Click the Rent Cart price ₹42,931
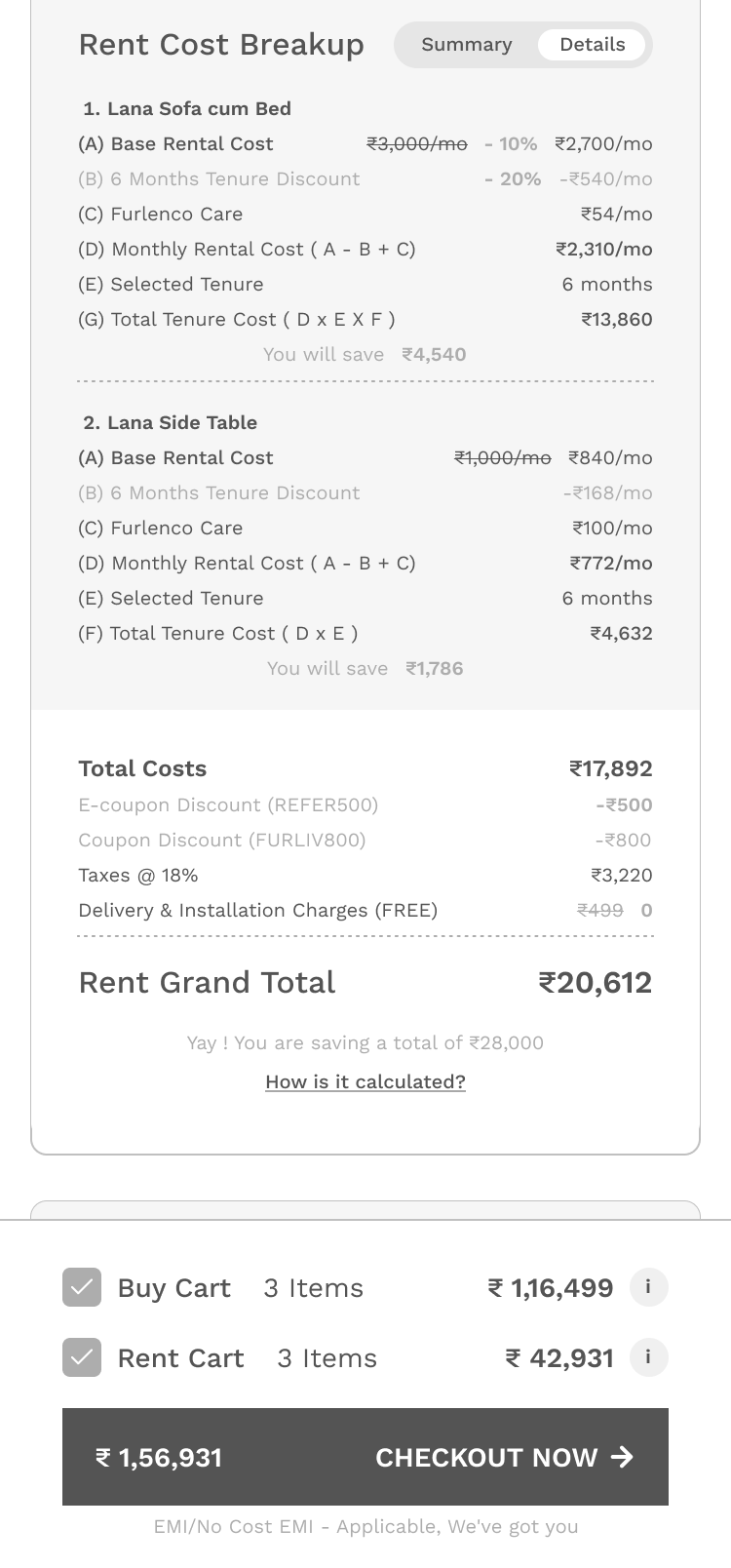This screenshot has height=1568, width=731. point(559,1357)
